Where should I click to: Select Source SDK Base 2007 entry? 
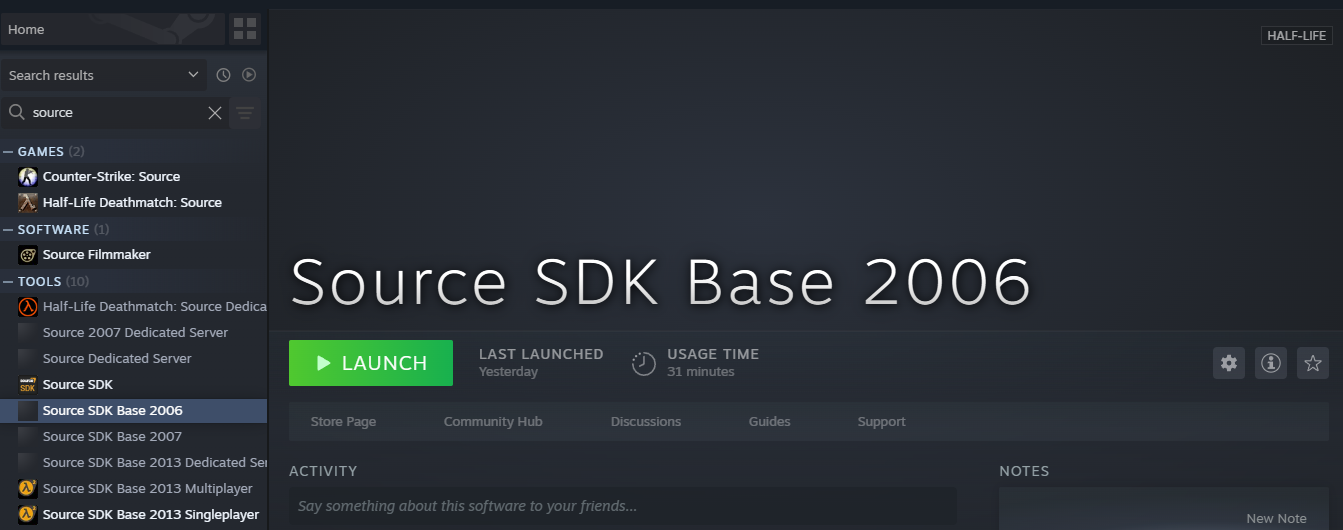click(x=134, y=437)
